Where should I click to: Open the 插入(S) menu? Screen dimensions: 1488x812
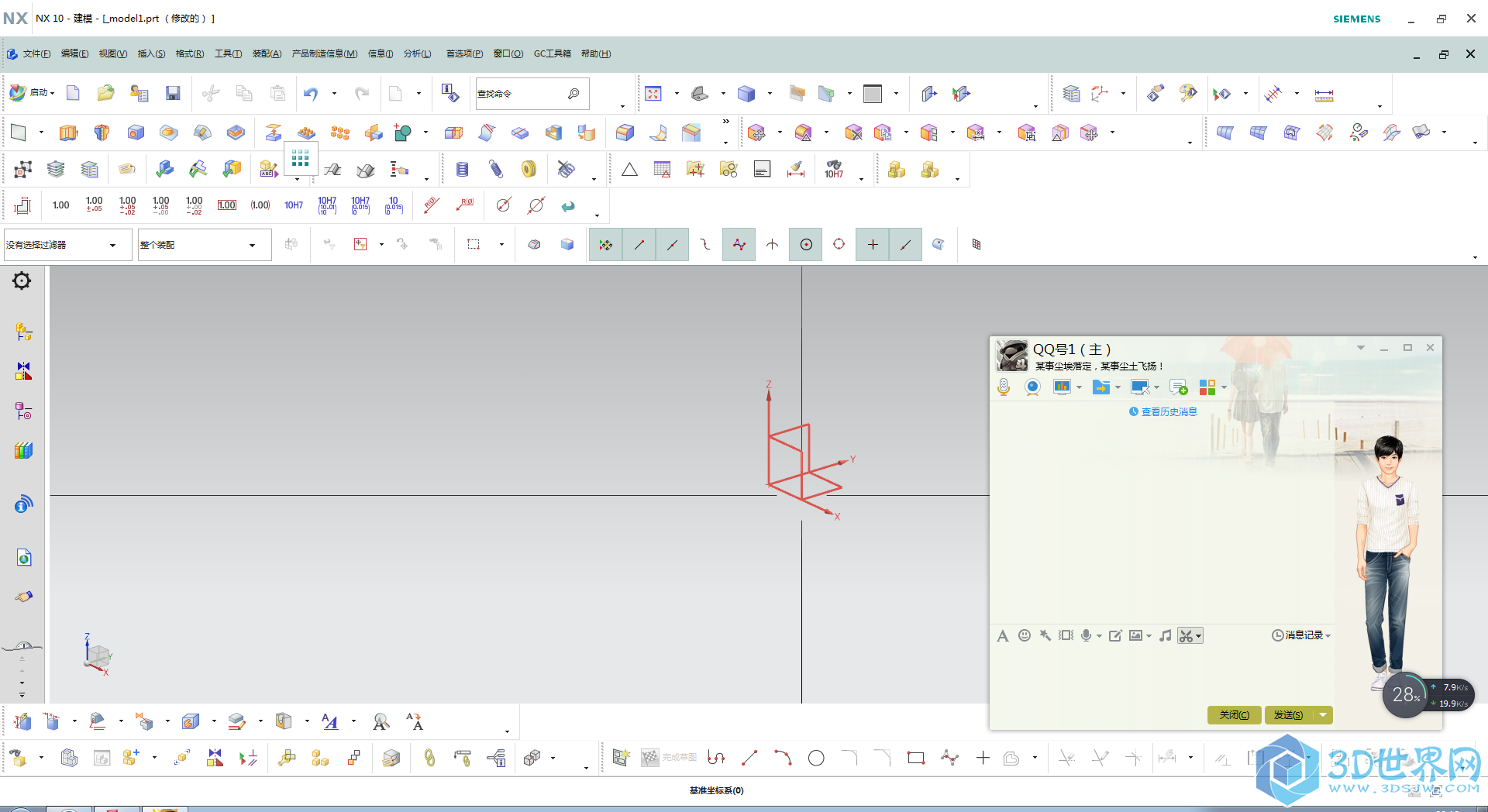click(151, 54)
